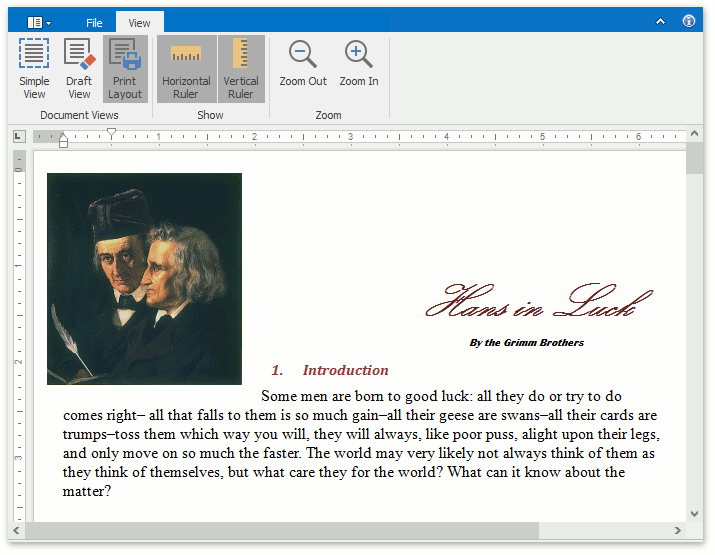Collapse the ribbon with the chevron
Screen dimensions: 715x555
pyautogui.click(x=661, y=21)
